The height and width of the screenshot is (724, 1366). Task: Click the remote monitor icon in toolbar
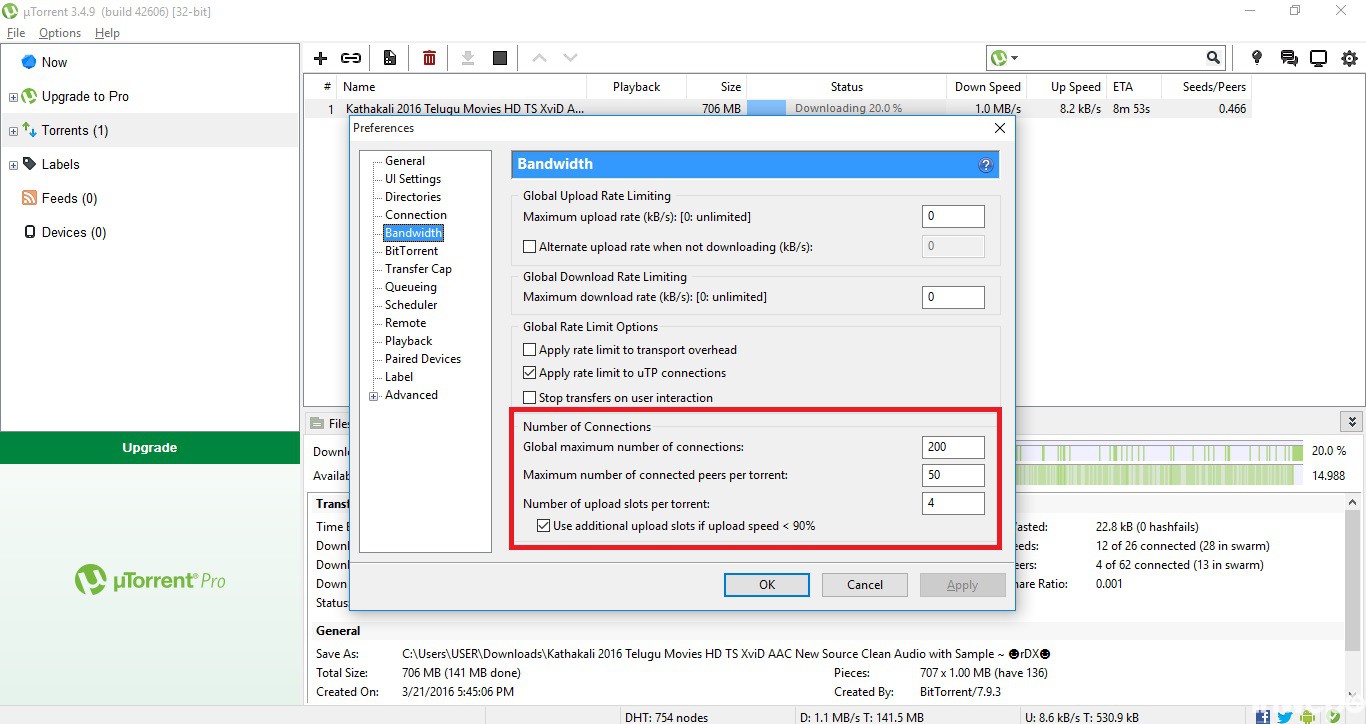click(1318, 58)
